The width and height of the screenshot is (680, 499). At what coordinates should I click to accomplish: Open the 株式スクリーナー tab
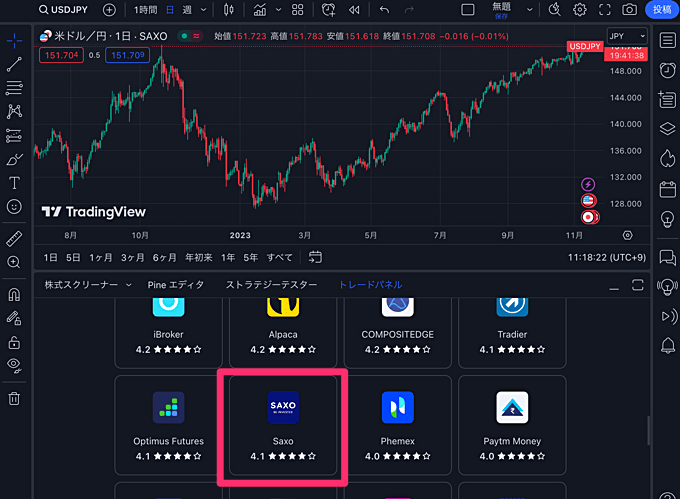pos(81,285)
